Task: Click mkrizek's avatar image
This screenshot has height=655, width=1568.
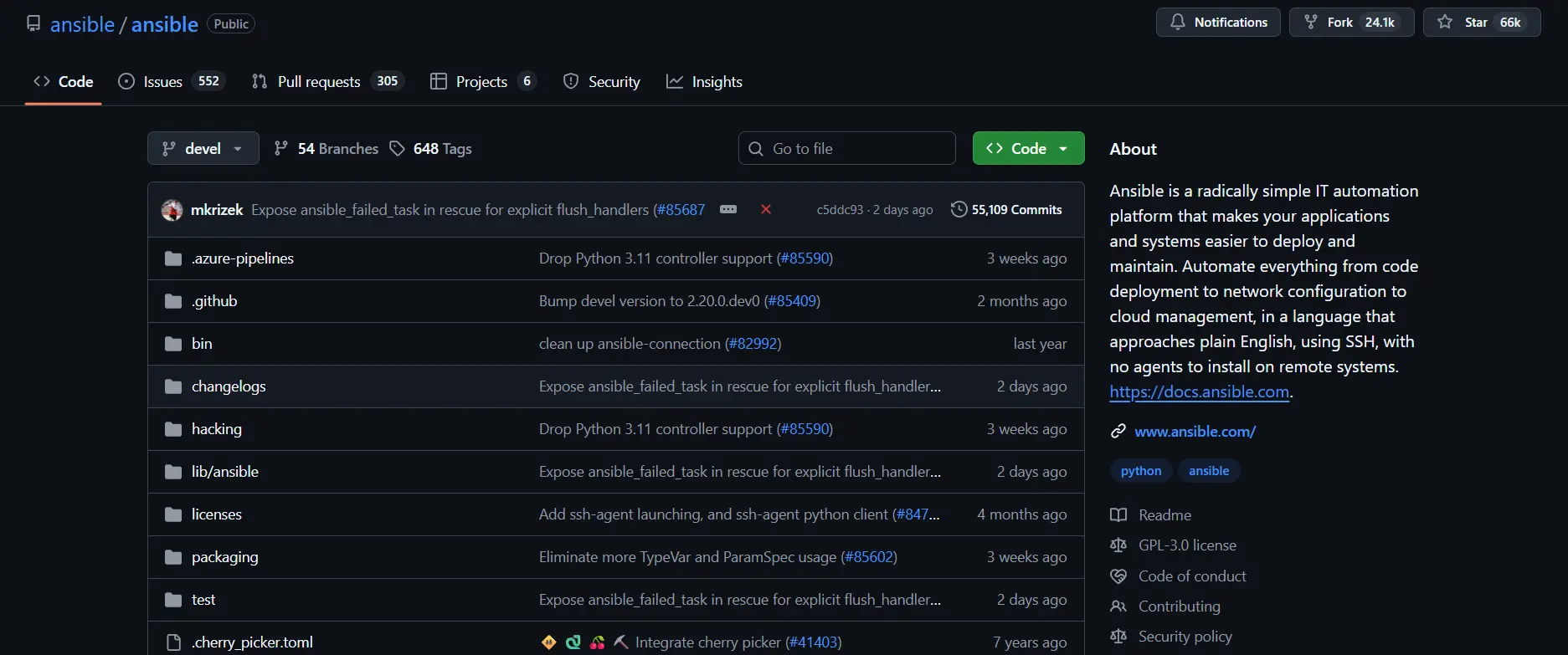Action: point(172,210)
